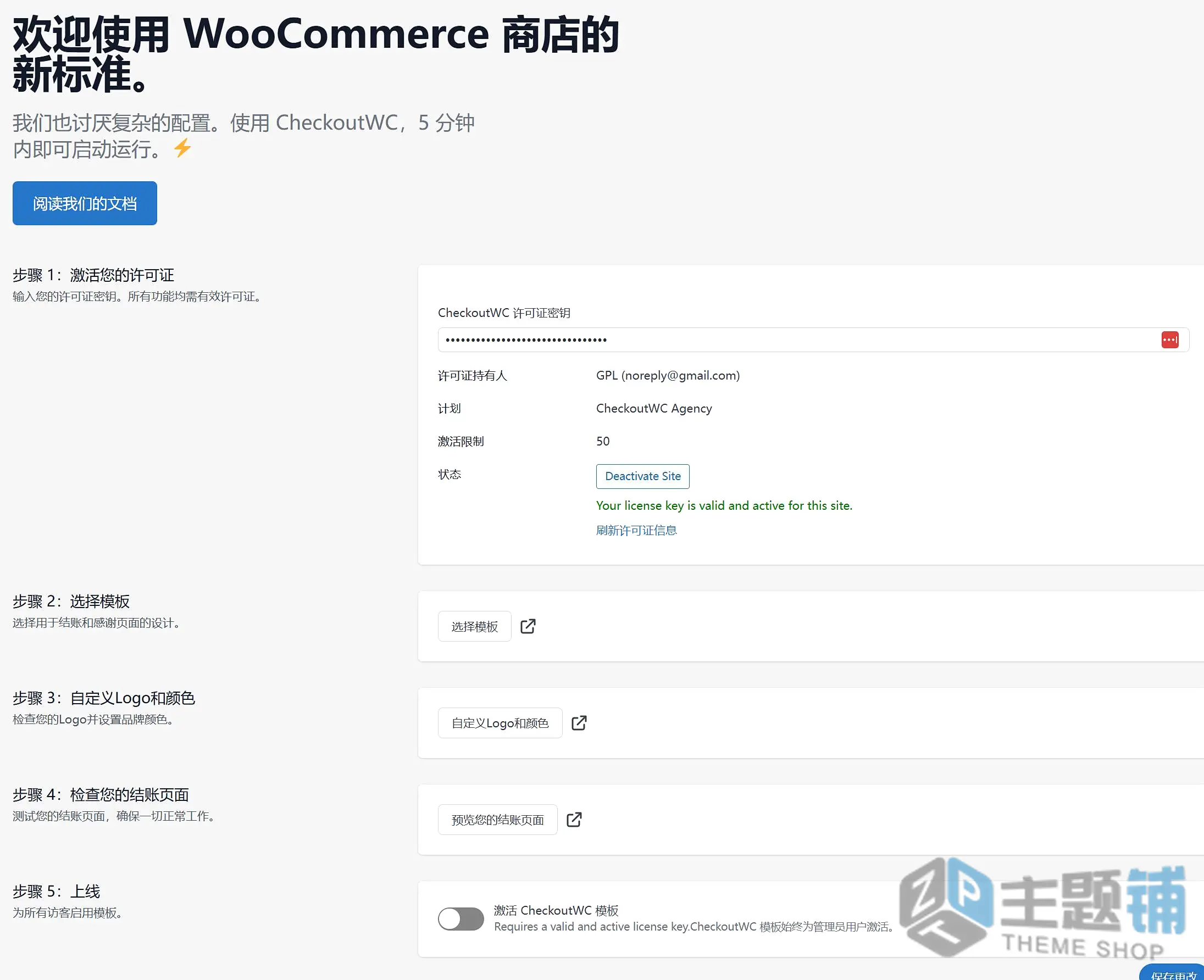Click the activation limit value 50
The width and height of the screenshot is (1204, 980).
603,441
